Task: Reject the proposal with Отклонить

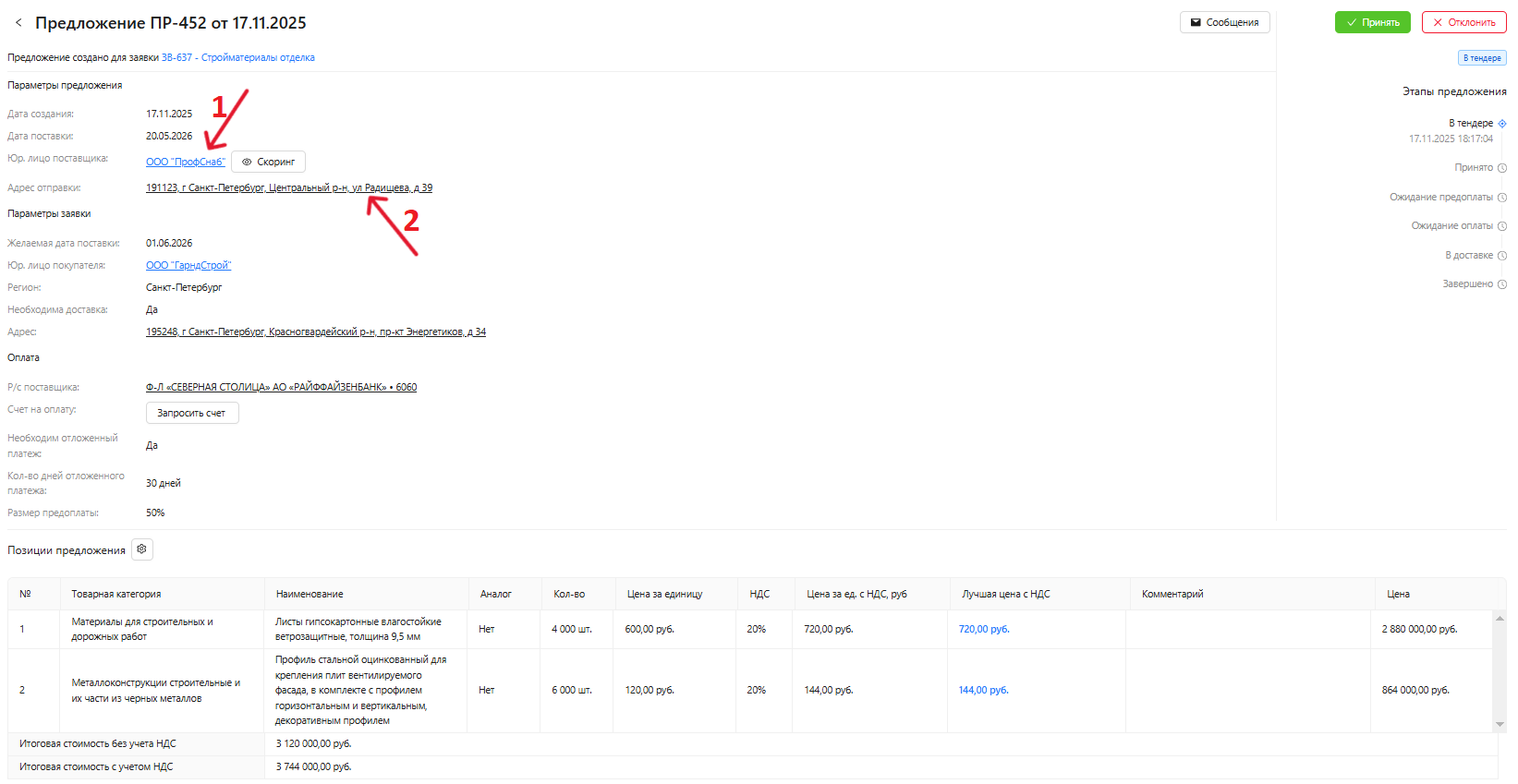Action: [x=1463, y=22]
